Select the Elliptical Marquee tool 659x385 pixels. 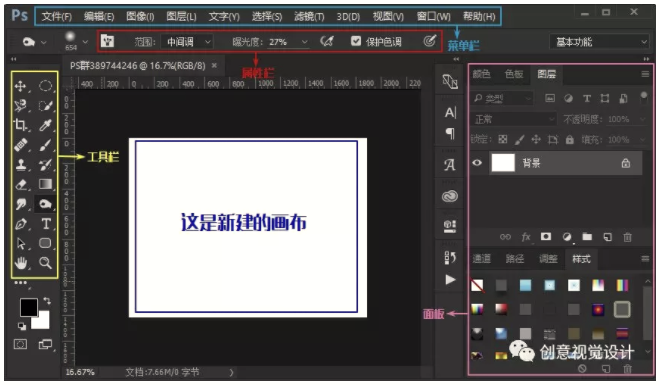click(45, 86)
